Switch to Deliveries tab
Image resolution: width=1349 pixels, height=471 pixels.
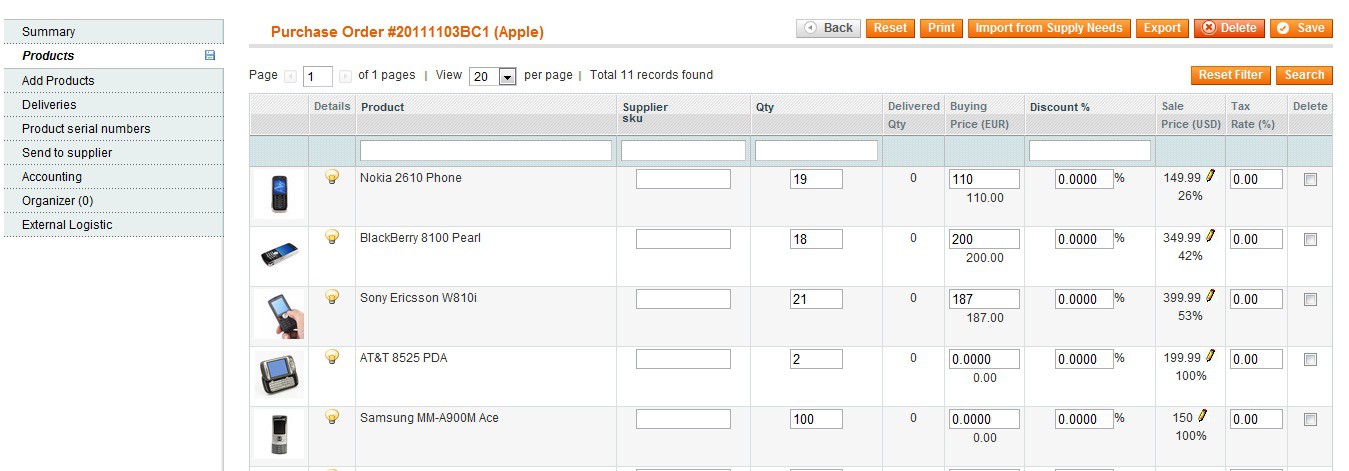(112, 104)
